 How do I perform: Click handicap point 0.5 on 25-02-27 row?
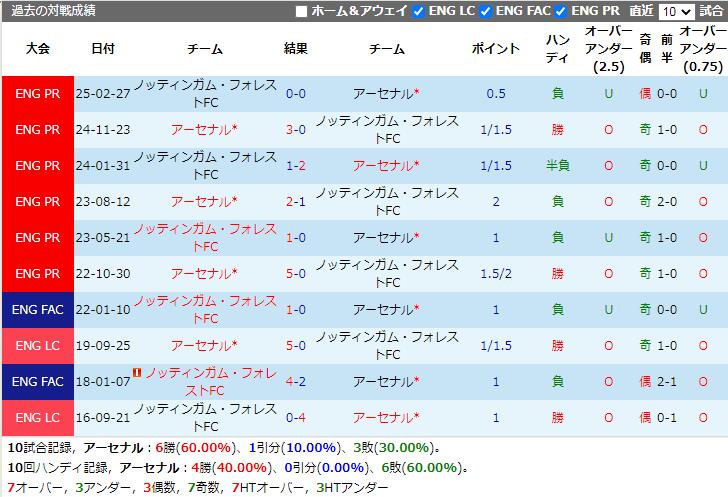(x=496, y=94)
